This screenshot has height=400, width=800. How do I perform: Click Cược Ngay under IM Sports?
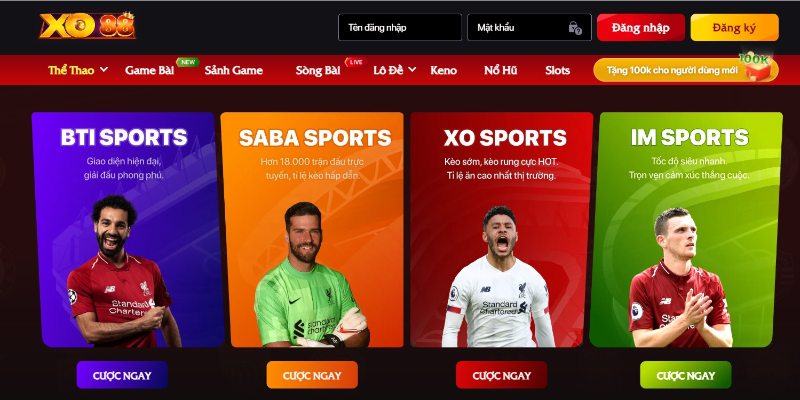click(x=686, y=376)
